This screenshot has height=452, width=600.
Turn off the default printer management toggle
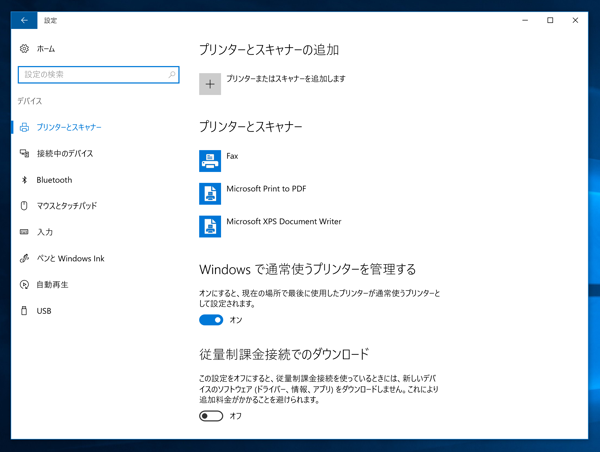pos(211,320)
